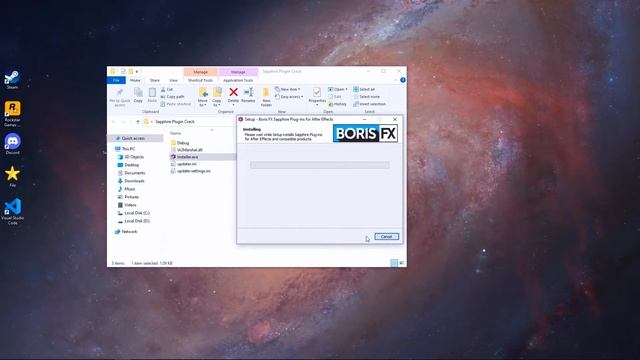Open Steam from the desktop

[12, 80]
